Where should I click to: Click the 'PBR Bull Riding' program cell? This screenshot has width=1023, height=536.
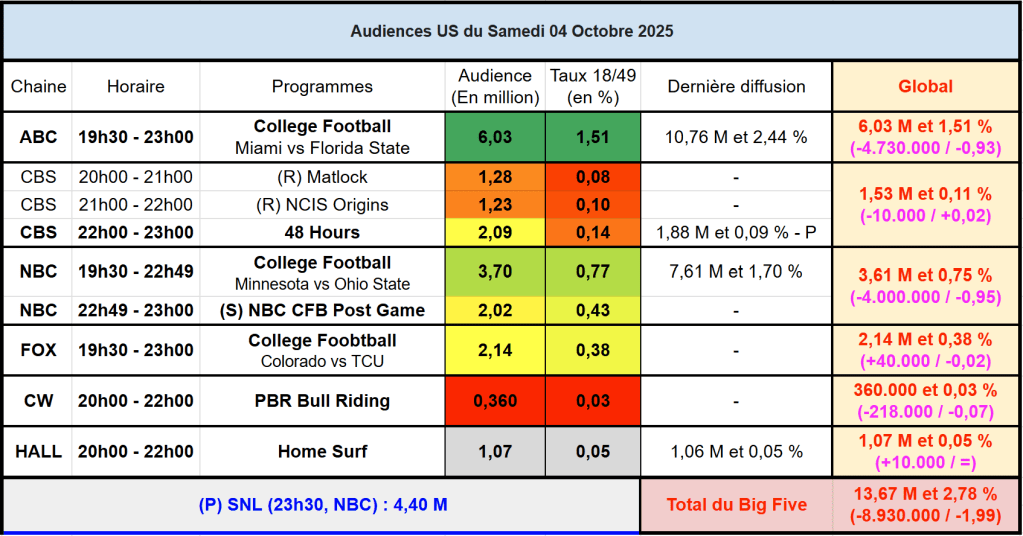pos(322,401)
